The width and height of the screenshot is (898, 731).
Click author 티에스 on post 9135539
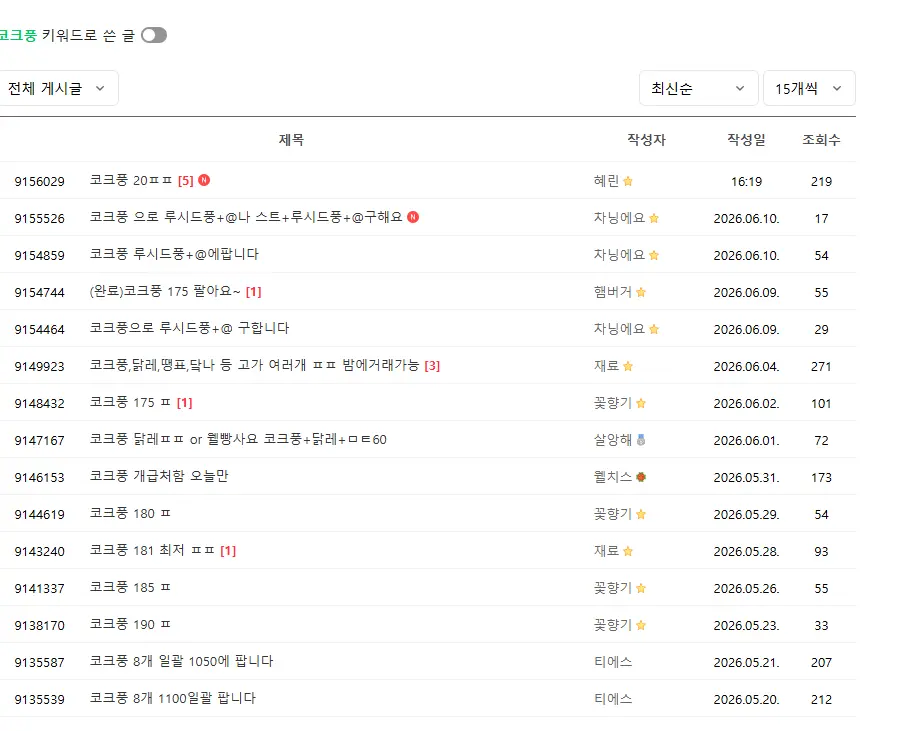tap(613, 698)
